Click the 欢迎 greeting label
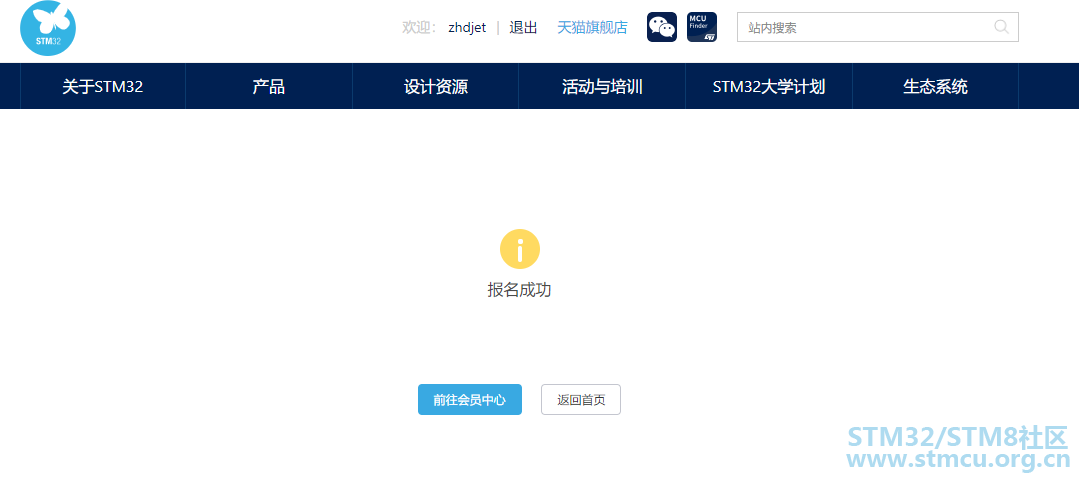The image size is (1079, 482). (419, 28)
